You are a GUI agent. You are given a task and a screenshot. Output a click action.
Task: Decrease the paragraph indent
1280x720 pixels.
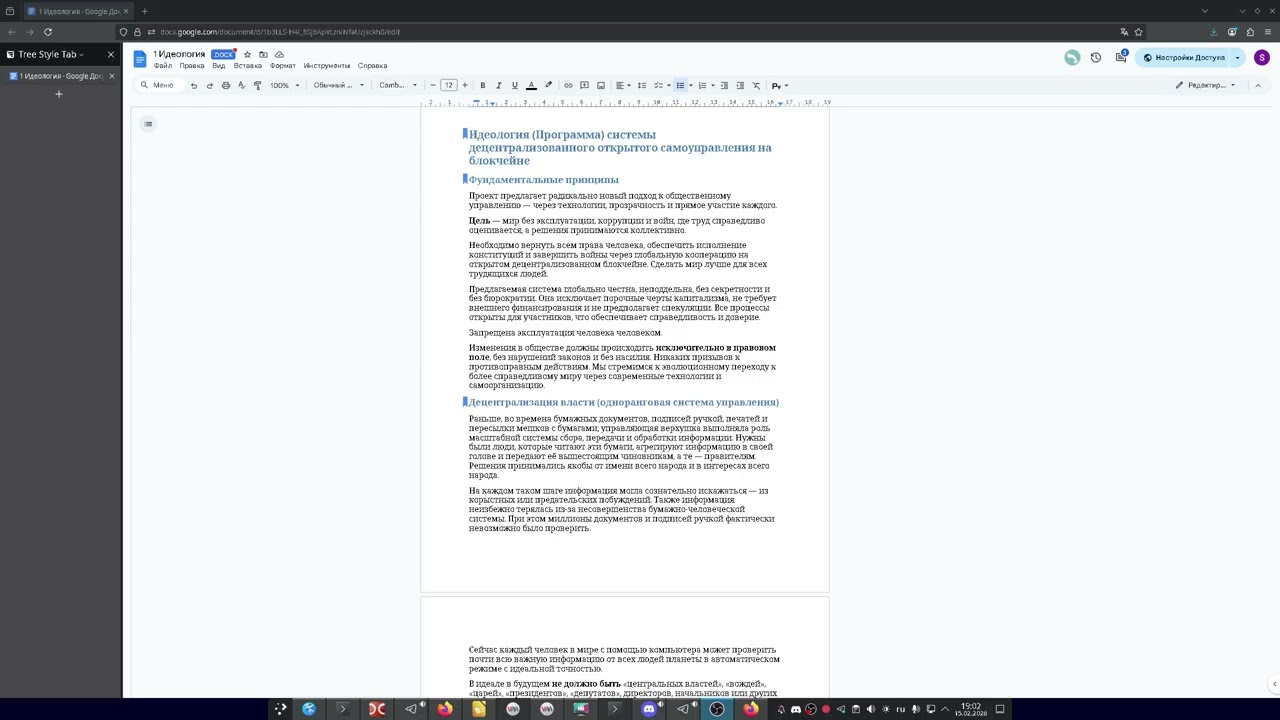[725, 85]
